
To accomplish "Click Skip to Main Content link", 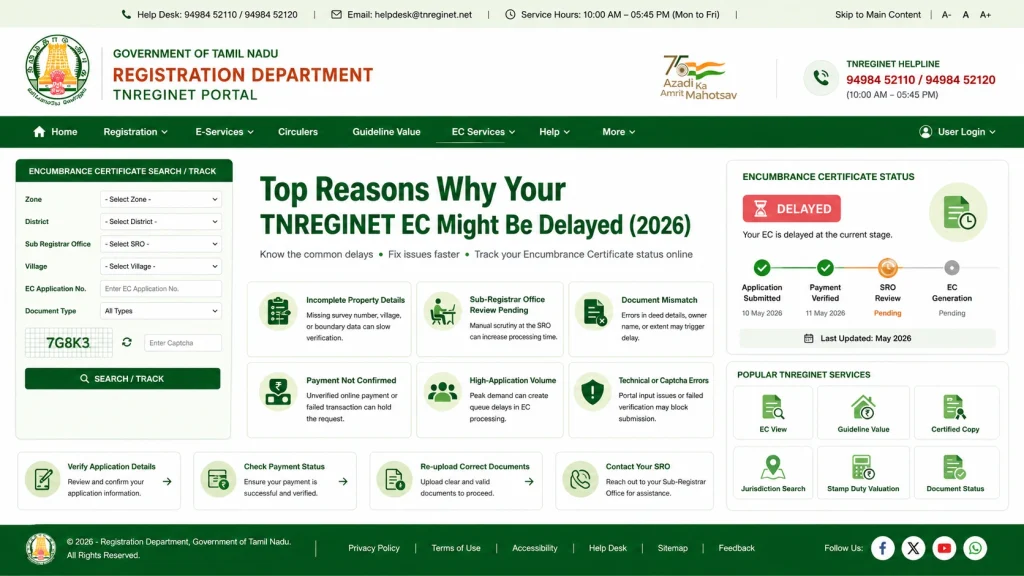I will [x=878, y=14].
